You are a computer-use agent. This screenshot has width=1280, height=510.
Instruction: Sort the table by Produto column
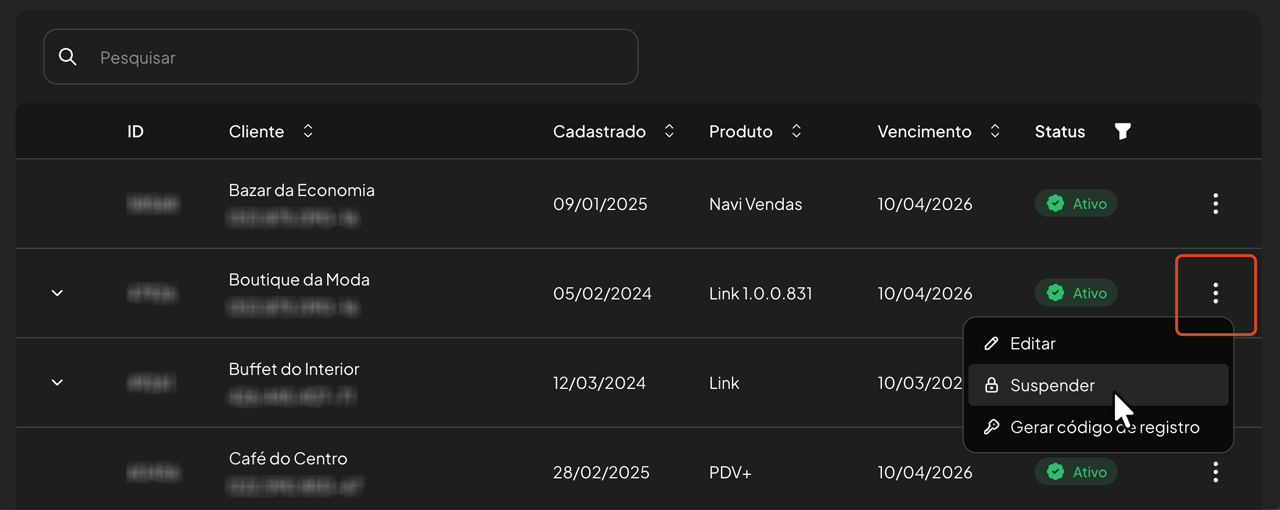pos(796,131)
